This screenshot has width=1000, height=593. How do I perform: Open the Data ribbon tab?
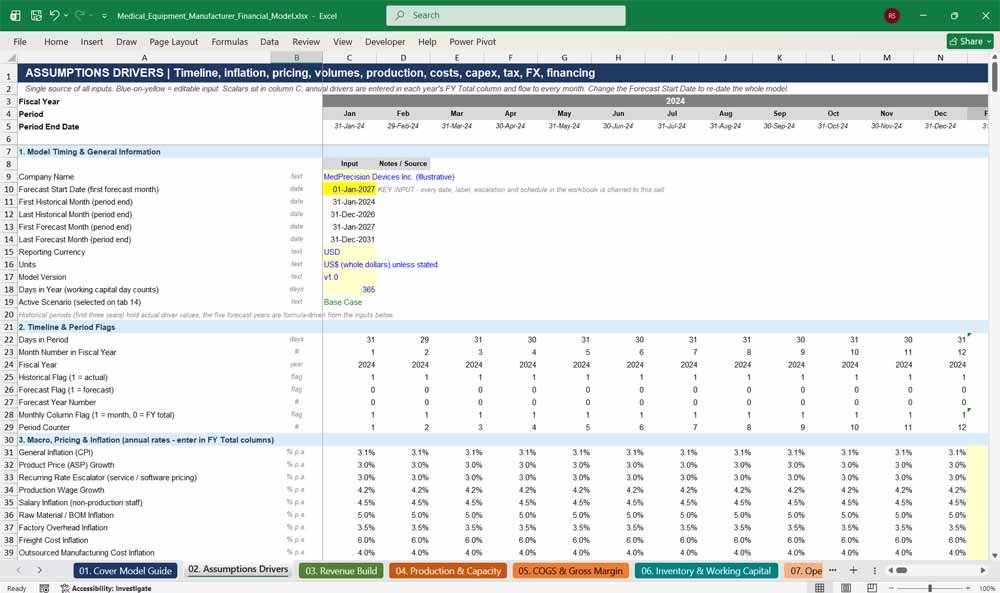point(269,41)
